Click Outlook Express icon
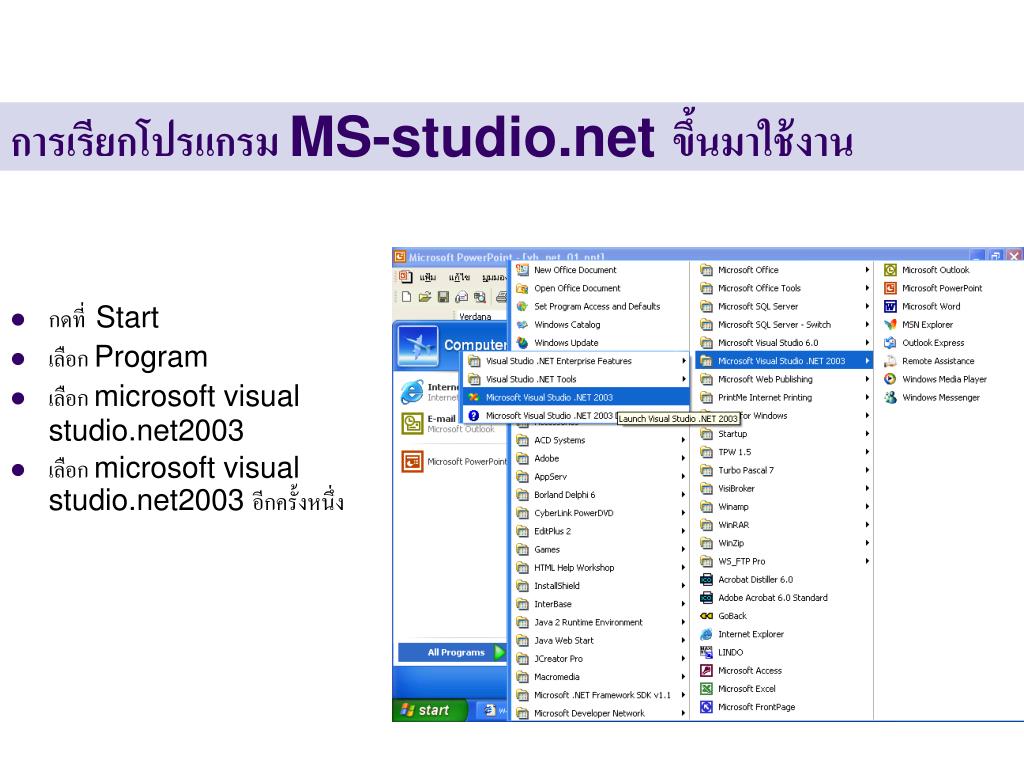1024x768 pixels. [x=890, y=342]
